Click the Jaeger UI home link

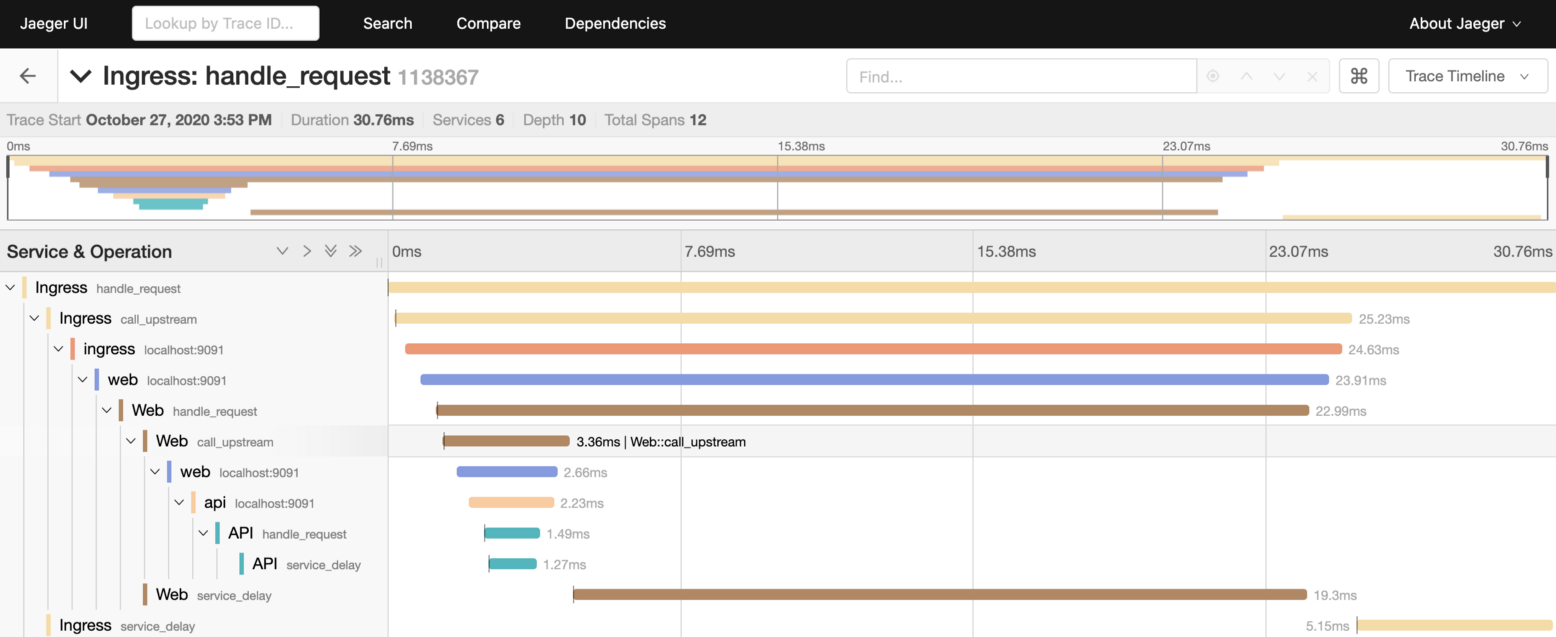53,23
